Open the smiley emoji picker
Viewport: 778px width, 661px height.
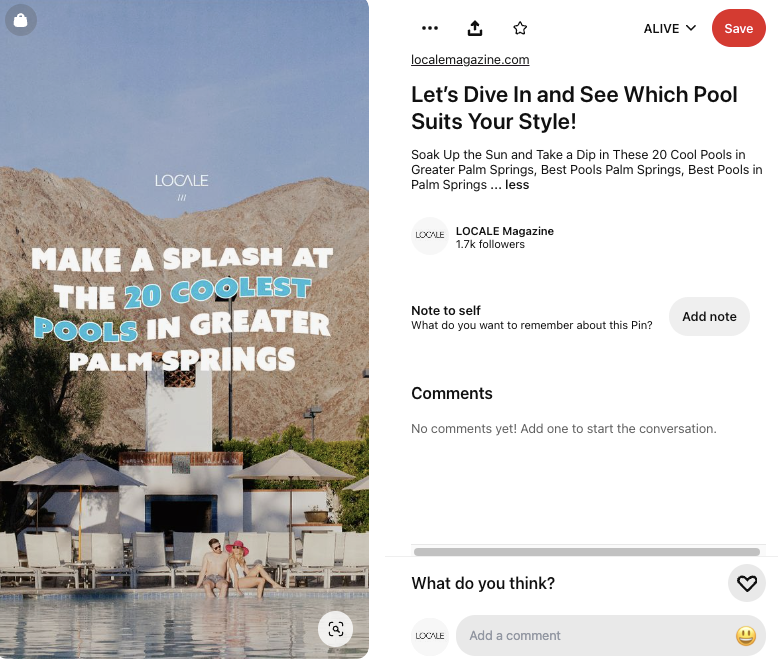coord(746,636)
